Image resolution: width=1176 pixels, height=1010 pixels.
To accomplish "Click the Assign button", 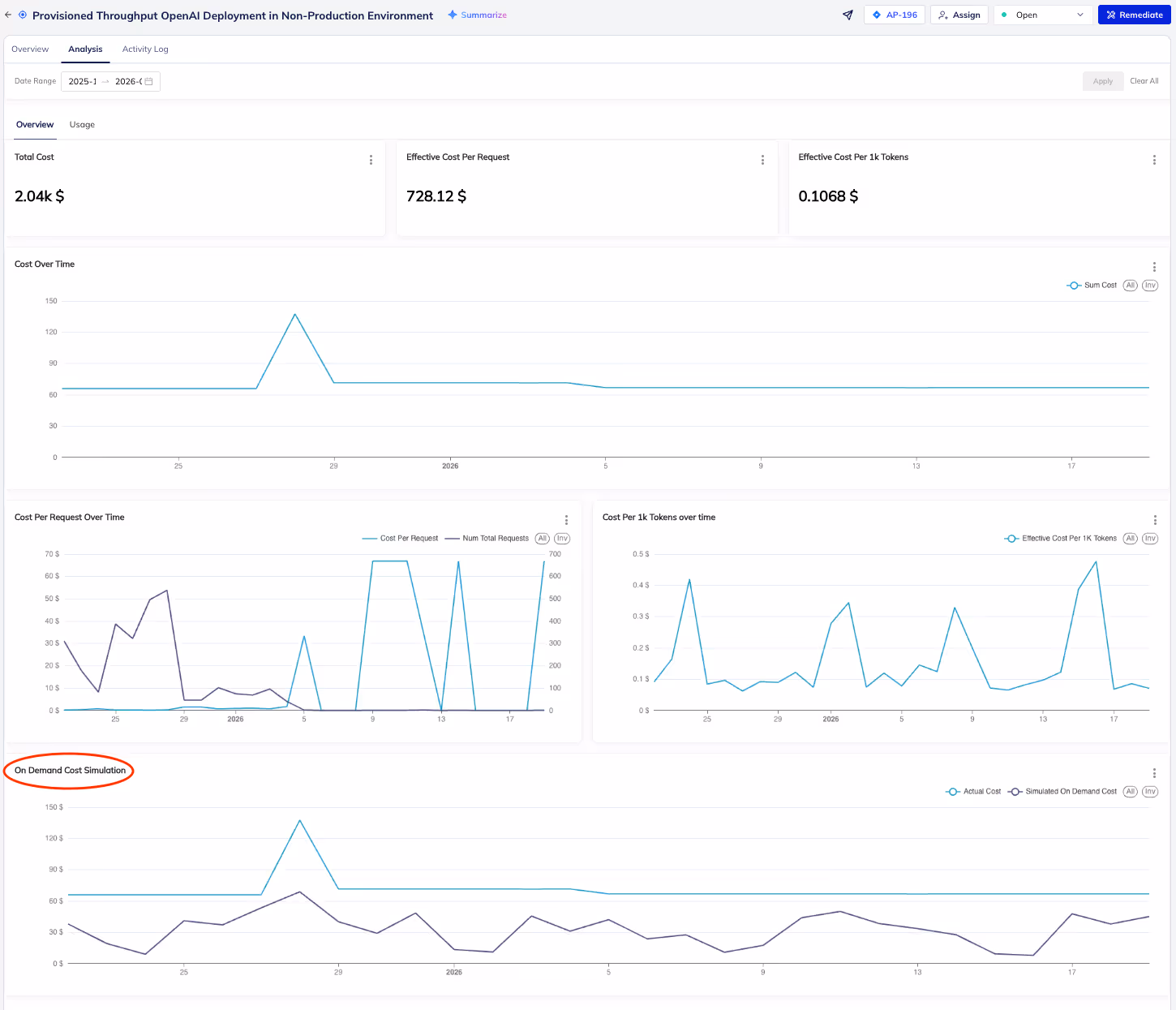I will point(959,15).
